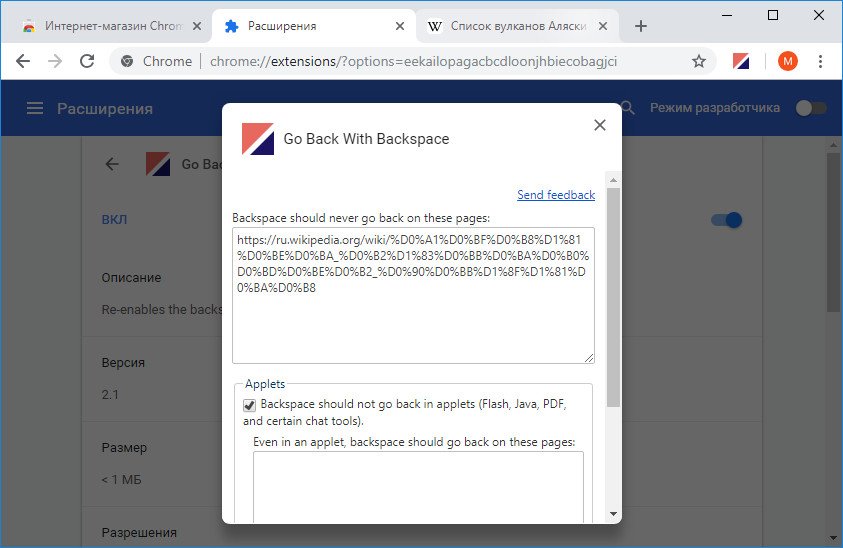Uncheck Backspace should not go back in applets

[250, 405]
